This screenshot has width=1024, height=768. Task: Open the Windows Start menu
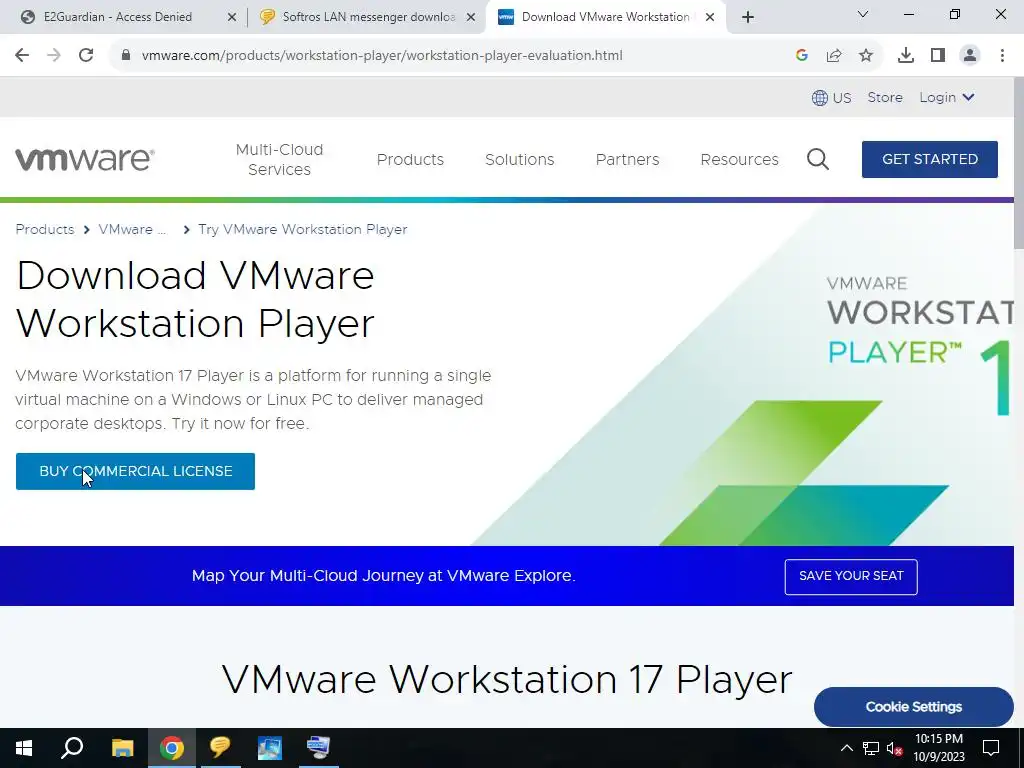(24, 748)
